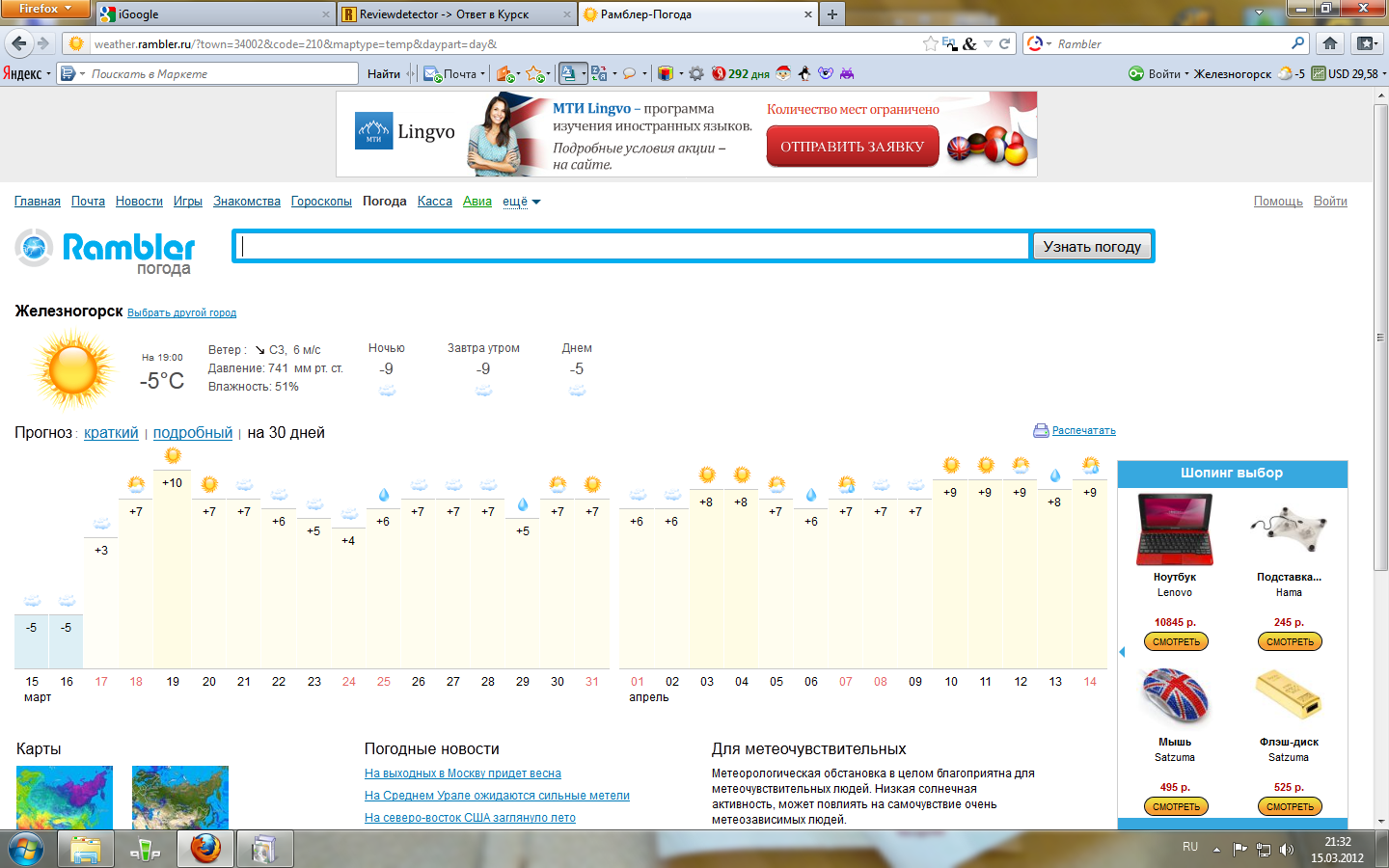Viewport: 1389px width, 868px height.
Task: Open Firefox from the Windows taskbar
Action: point(205,849)
